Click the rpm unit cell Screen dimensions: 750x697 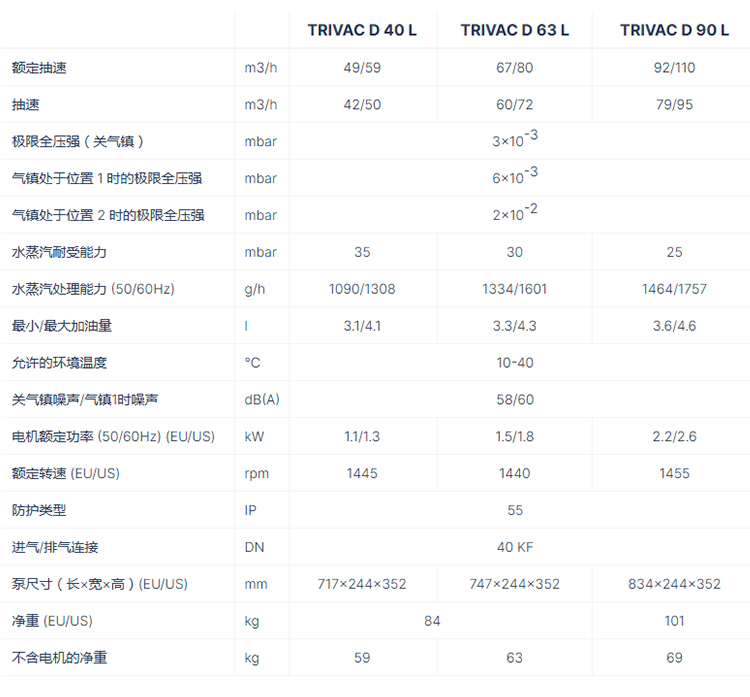point(256,473)
